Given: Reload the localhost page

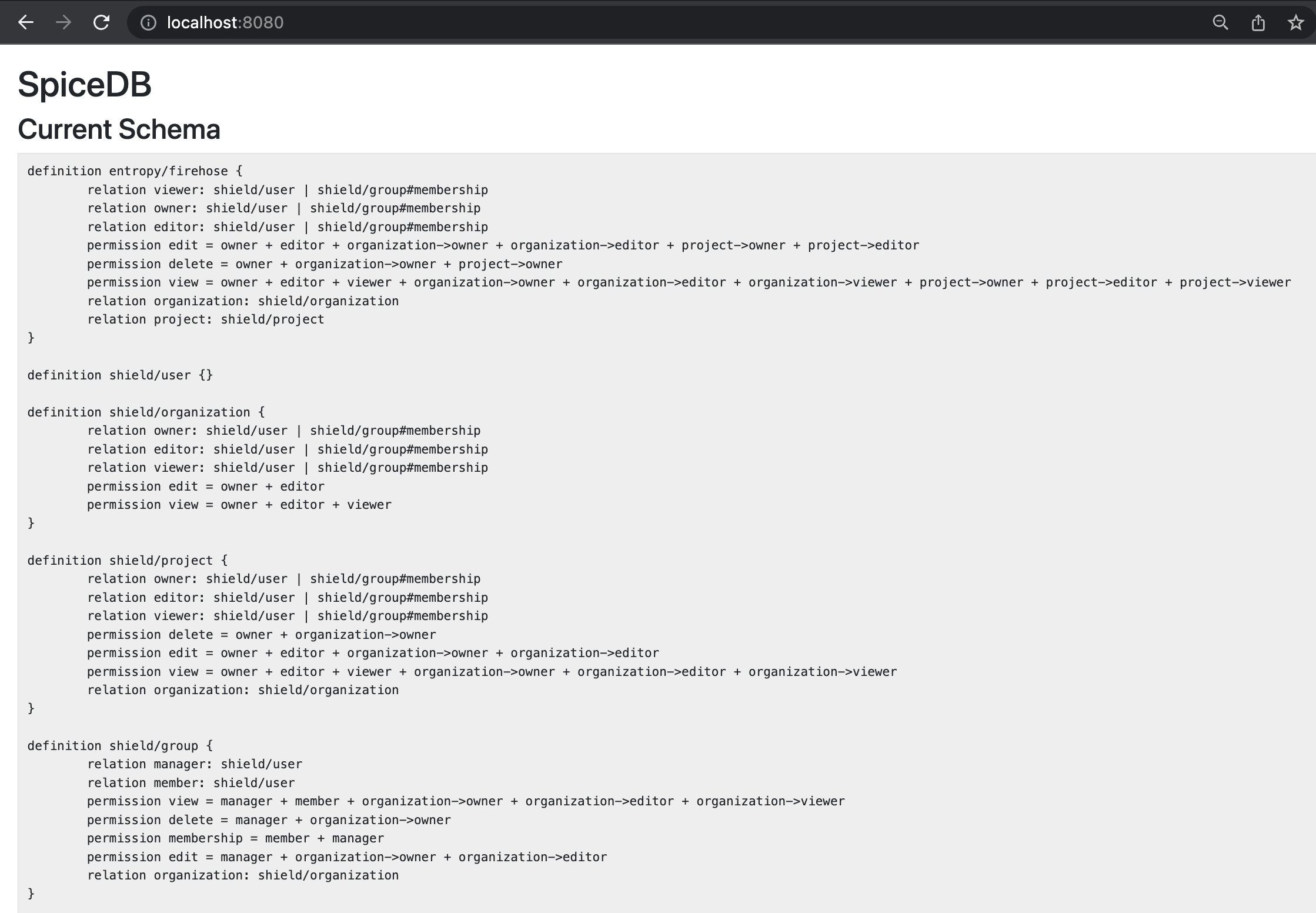Looking at the screenshot, I should (102, 22).
